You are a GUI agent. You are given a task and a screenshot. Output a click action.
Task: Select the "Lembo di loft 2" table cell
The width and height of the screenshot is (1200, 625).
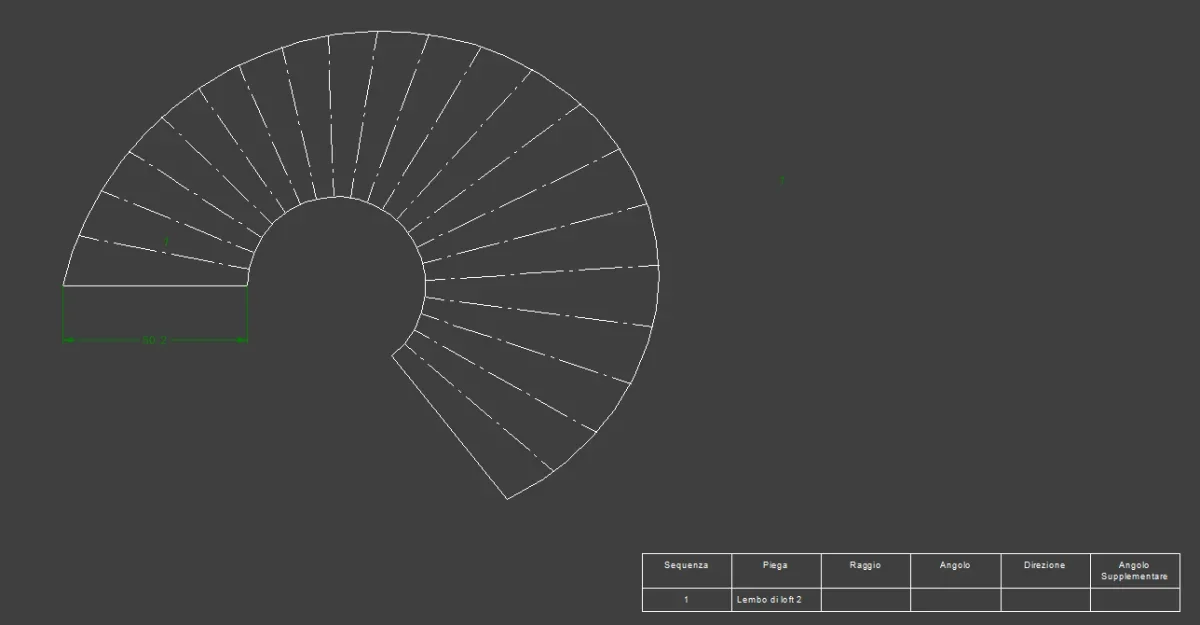point(776,600)
